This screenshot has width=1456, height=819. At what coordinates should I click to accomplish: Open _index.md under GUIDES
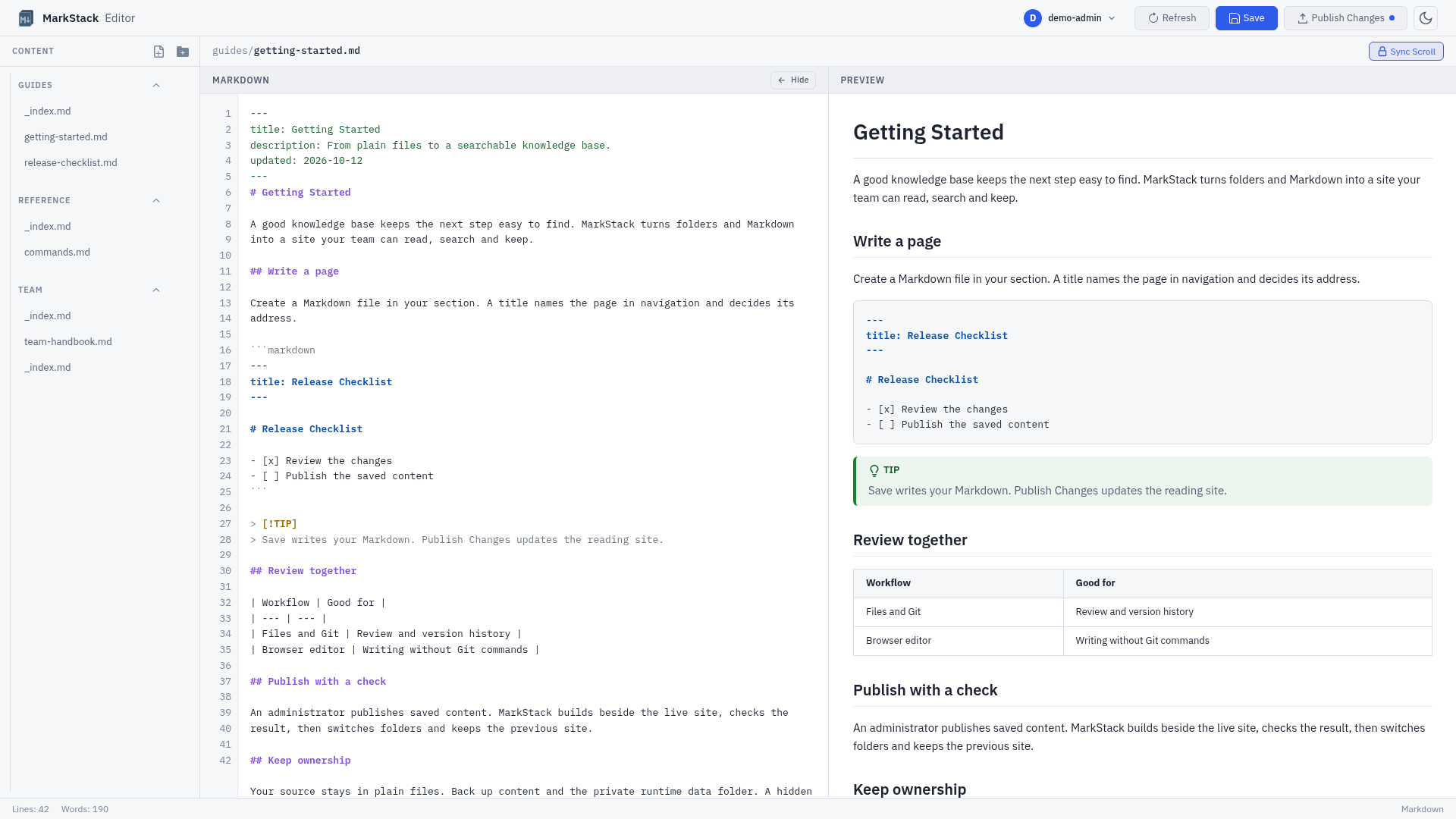(48, 111)
